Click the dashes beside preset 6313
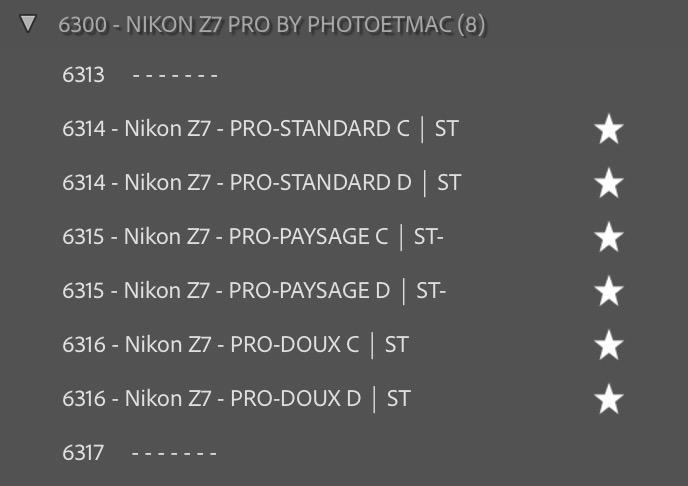 coord(175,75)
